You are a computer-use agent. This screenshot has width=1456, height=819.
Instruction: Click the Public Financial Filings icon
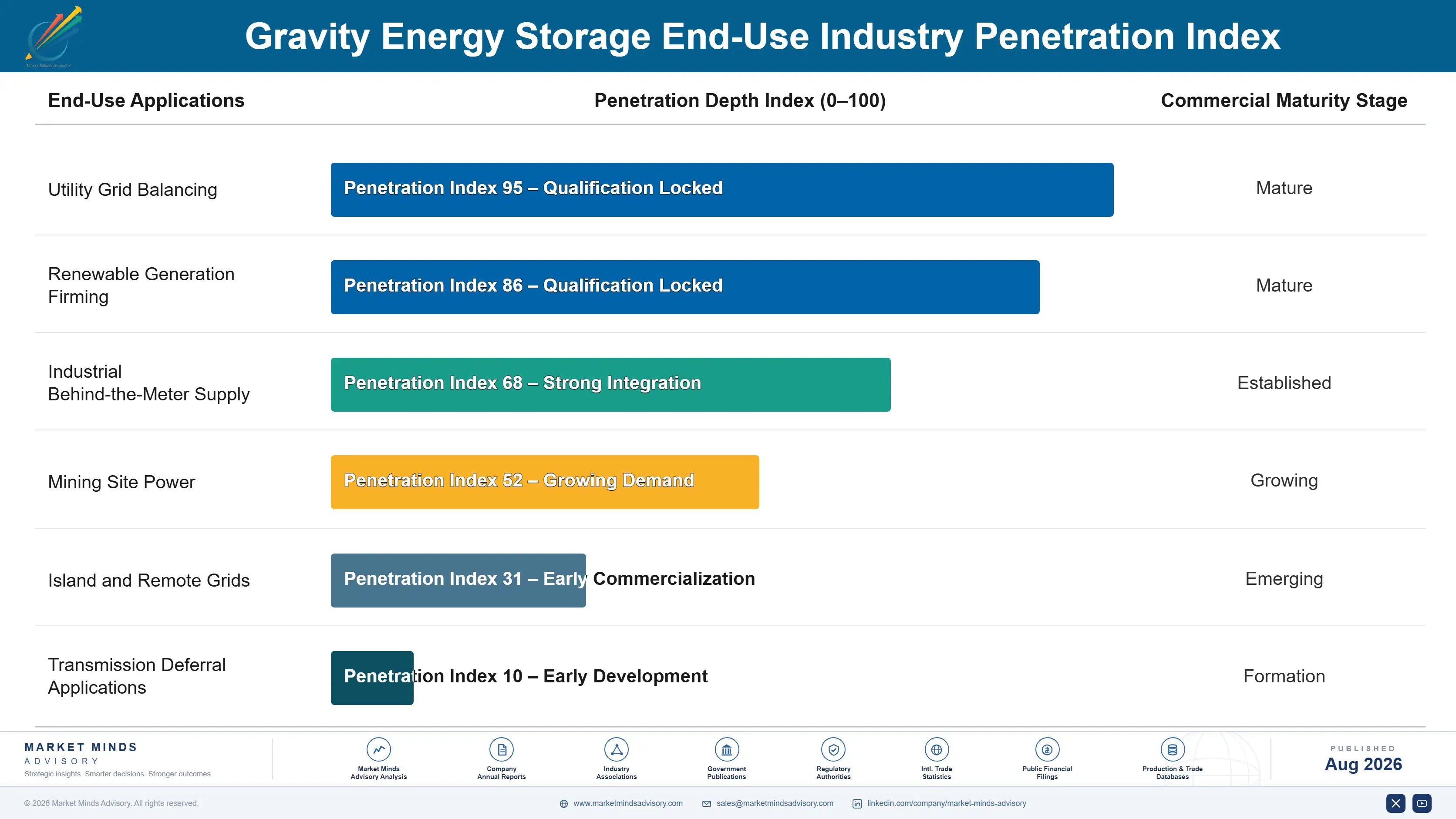1047,749
